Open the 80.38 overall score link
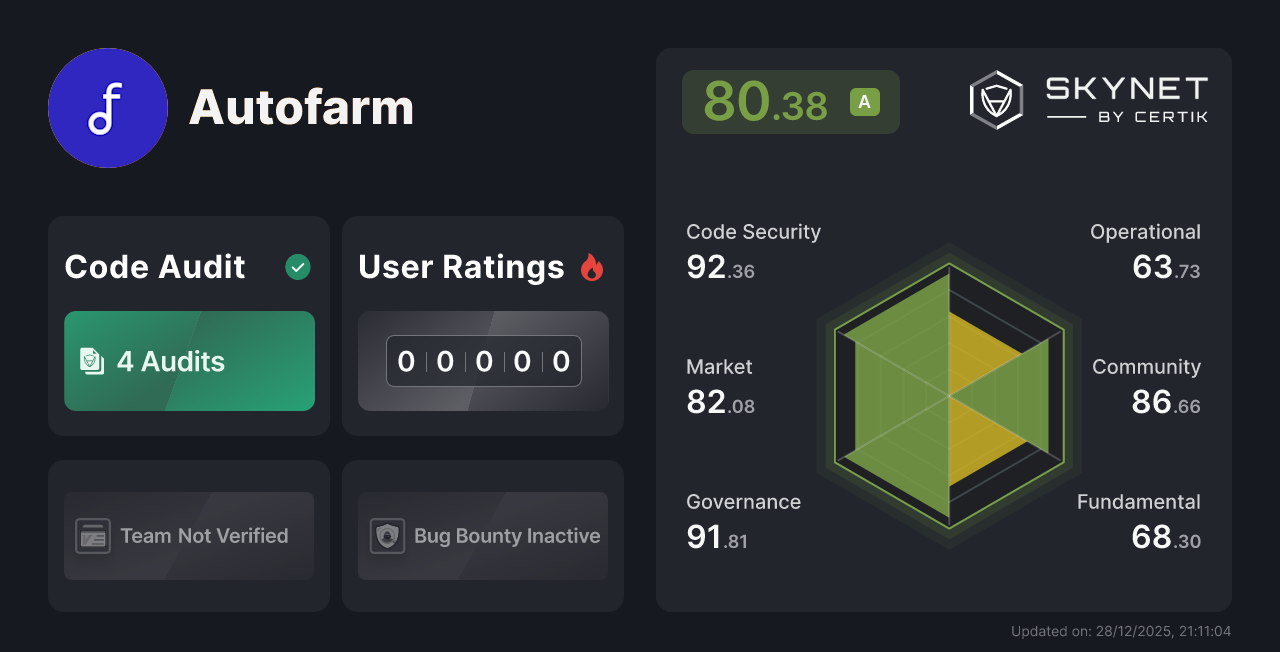The image size is (1280, 652). 790,101
